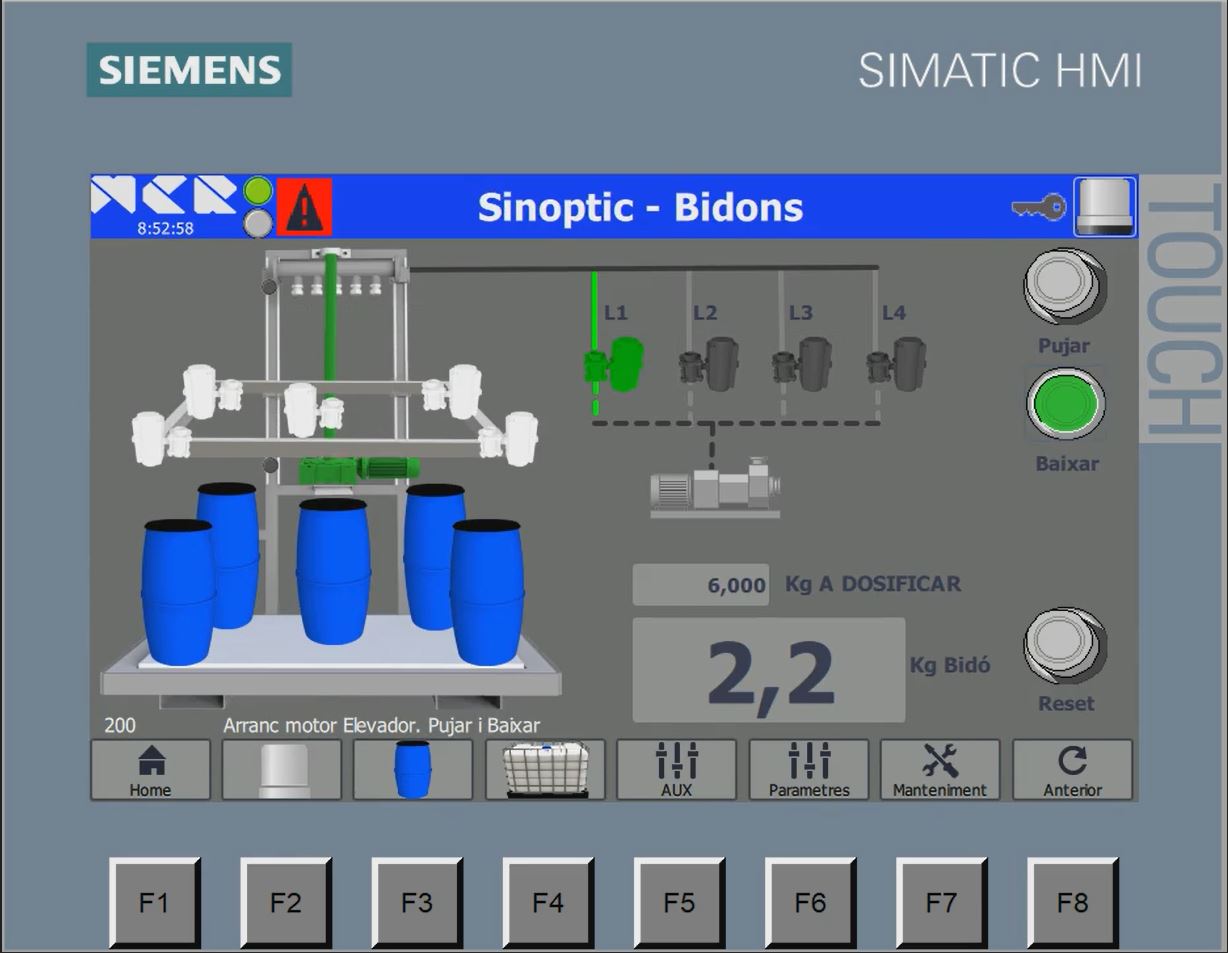The image size is (1228, 953).
Task: Open the white bucket screen
Action: 281,770
